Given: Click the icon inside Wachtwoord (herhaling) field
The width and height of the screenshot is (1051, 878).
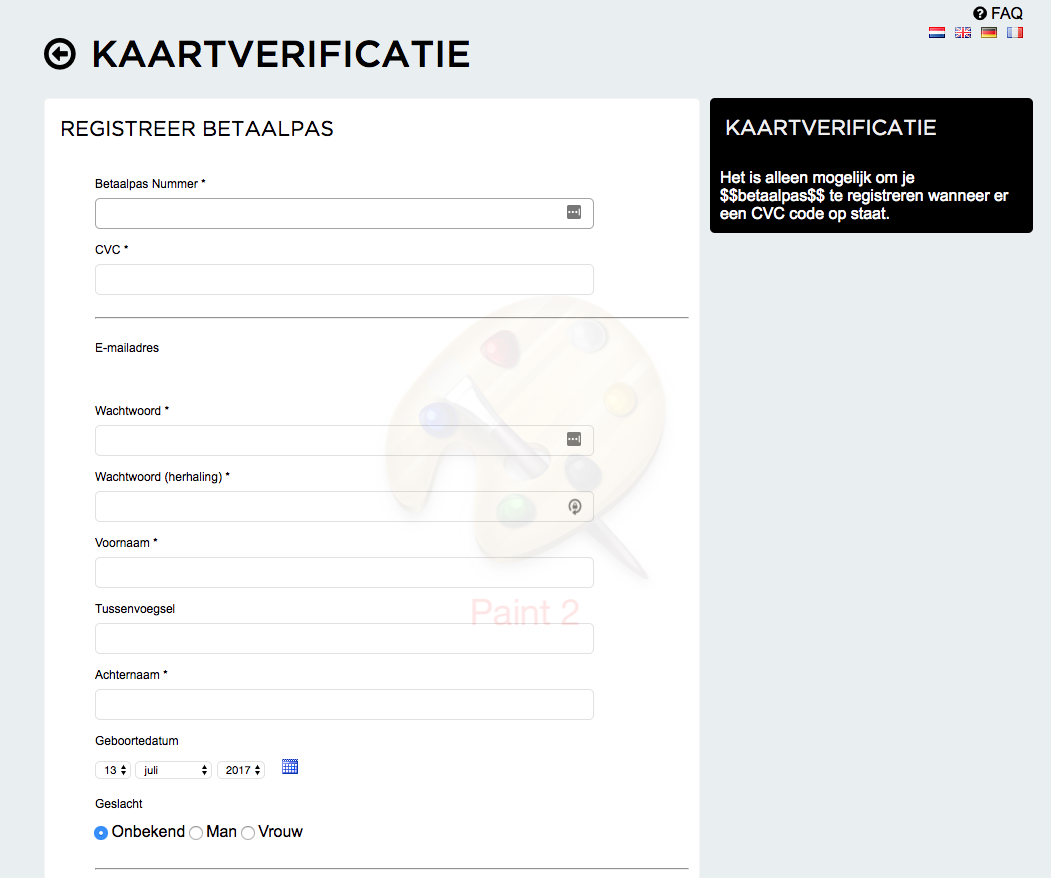Looking at the screenshot, I should point(574,507).
